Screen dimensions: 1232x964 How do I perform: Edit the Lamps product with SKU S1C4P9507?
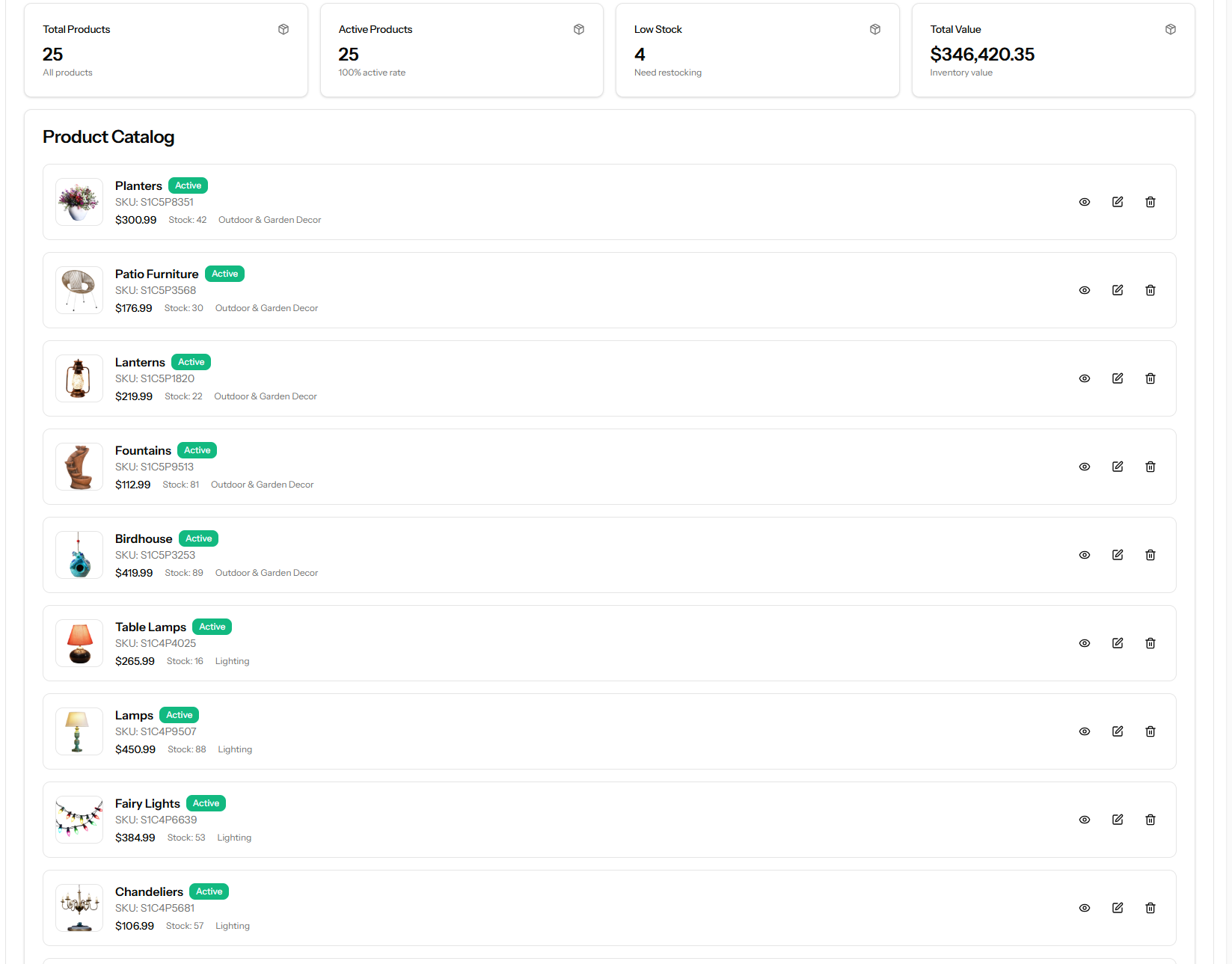click(1118, 731)
